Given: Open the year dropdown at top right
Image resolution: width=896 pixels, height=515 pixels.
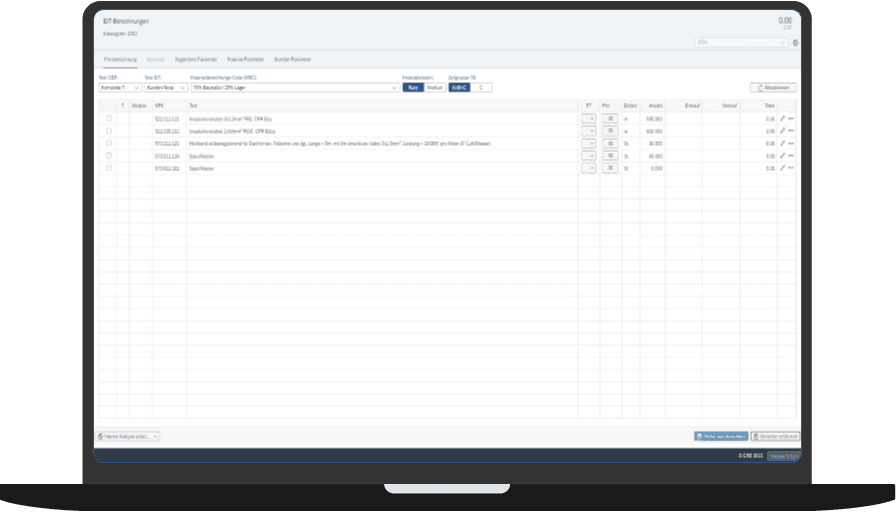Looking at the screenshot, I should pos(741,43).
